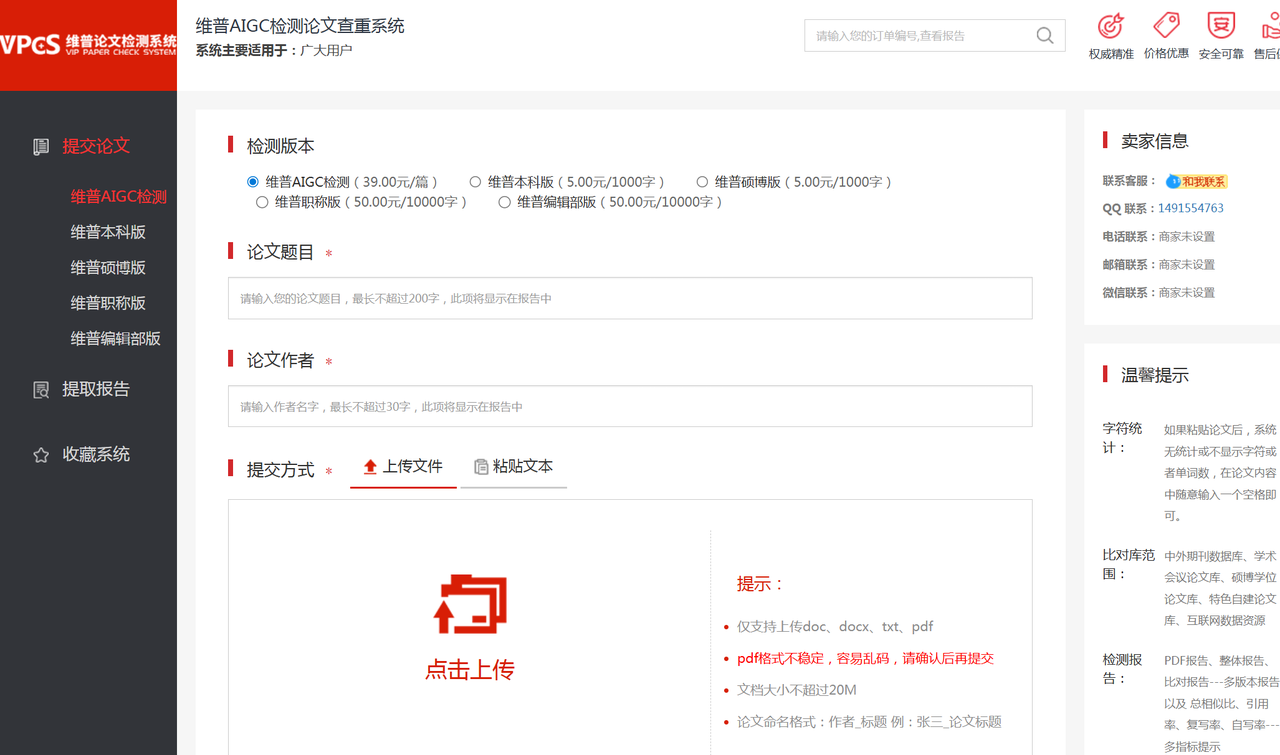
Task: Click the 电话联系 row in seller info
Action: point(1159,237)
